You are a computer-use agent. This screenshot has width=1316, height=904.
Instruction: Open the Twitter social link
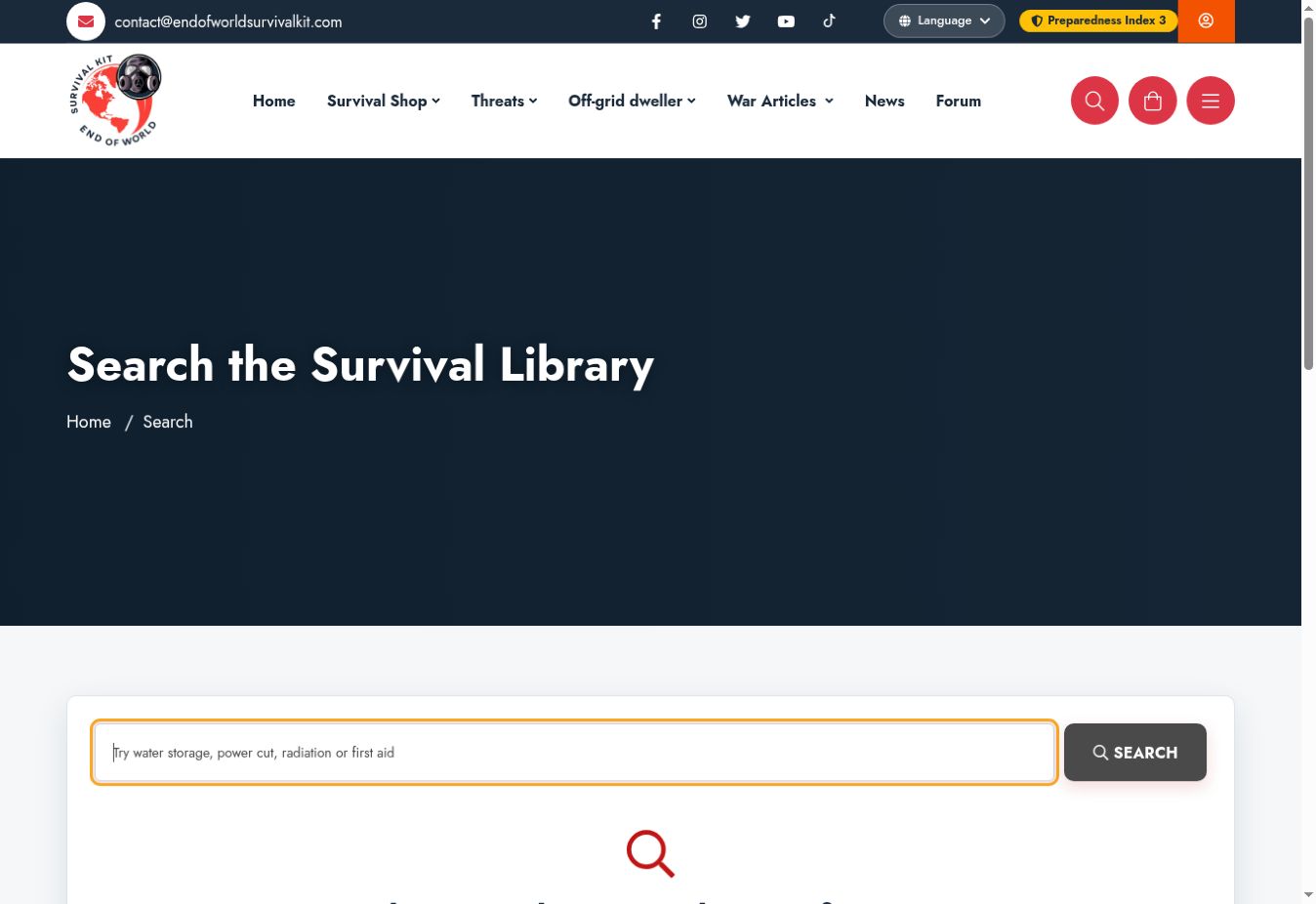[743, 21]
